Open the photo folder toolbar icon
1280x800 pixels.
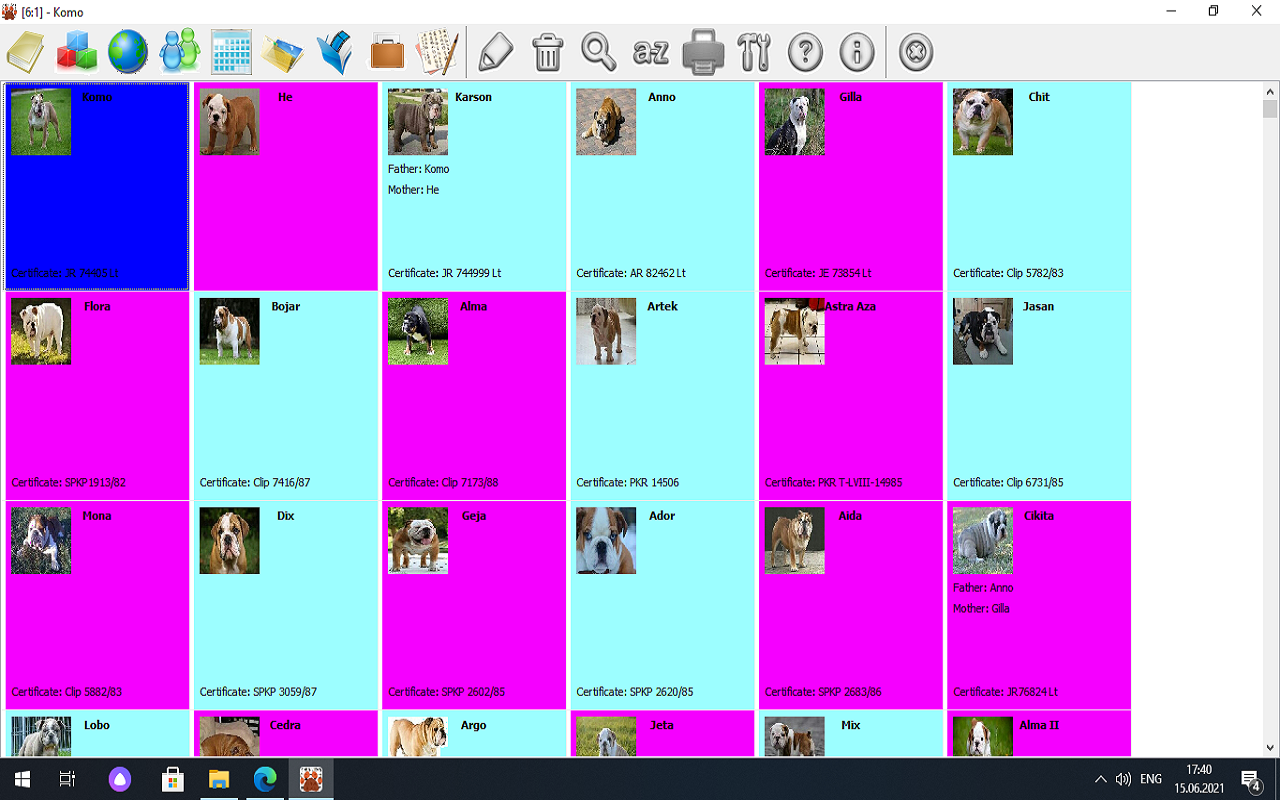tap(283, 51)
